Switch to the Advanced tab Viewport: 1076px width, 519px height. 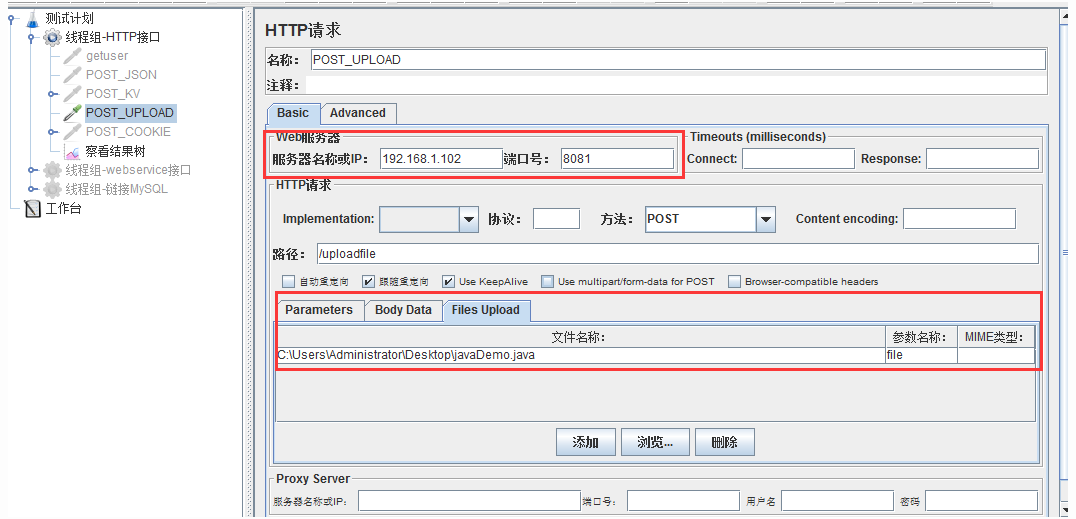tap(358, 113)
